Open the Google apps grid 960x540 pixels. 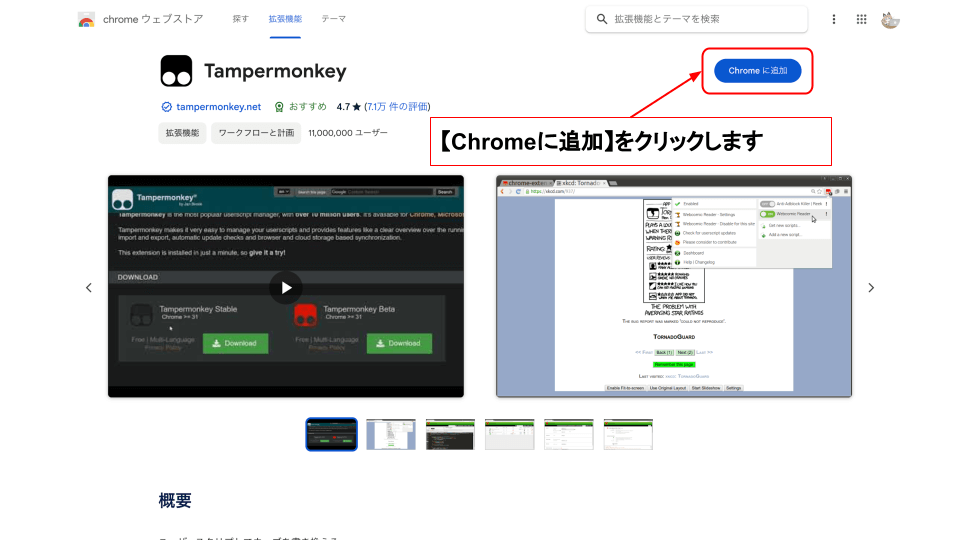pyautogui.click(x=862, y=19)
